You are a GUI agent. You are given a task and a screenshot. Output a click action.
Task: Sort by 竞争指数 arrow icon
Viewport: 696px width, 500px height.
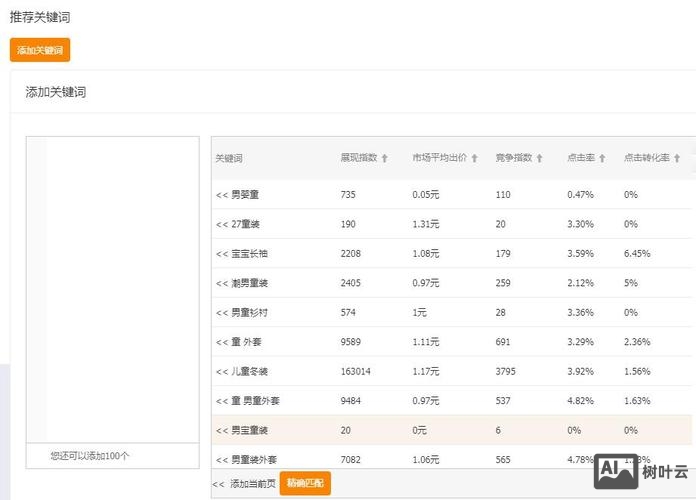coord(539,158)
